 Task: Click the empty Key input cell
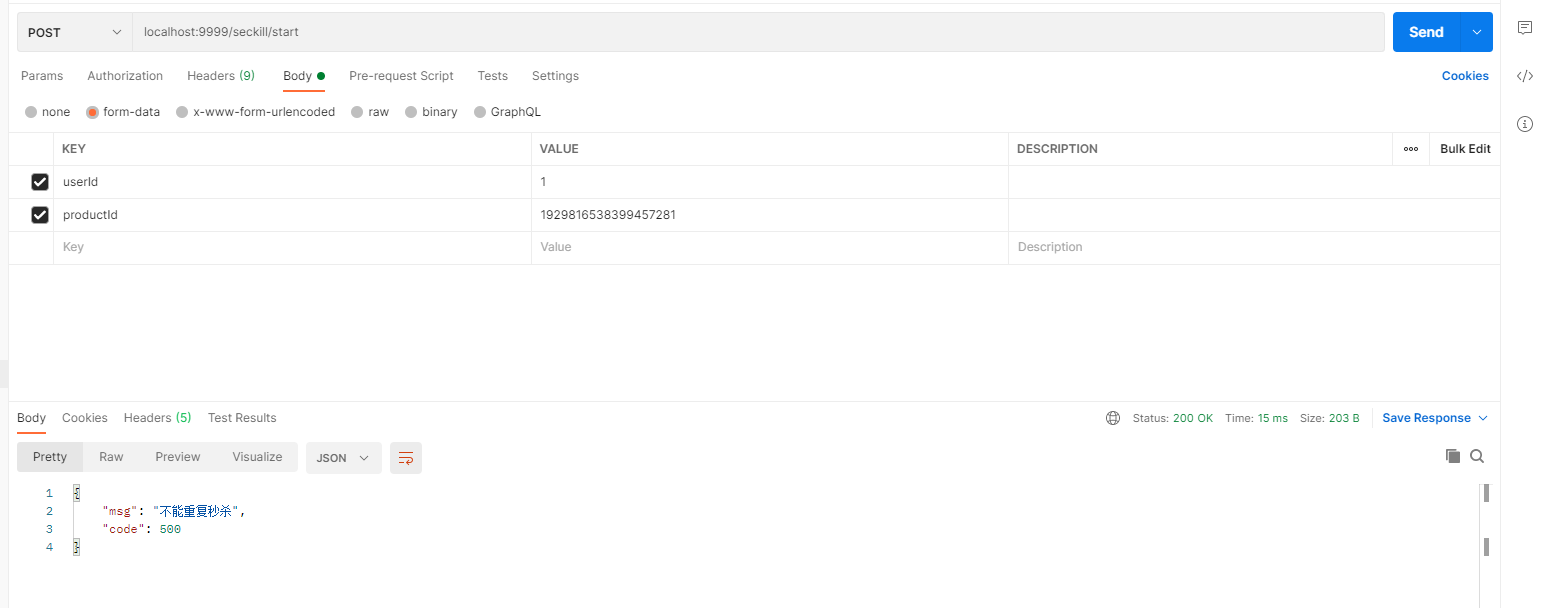tap(292, 247)
